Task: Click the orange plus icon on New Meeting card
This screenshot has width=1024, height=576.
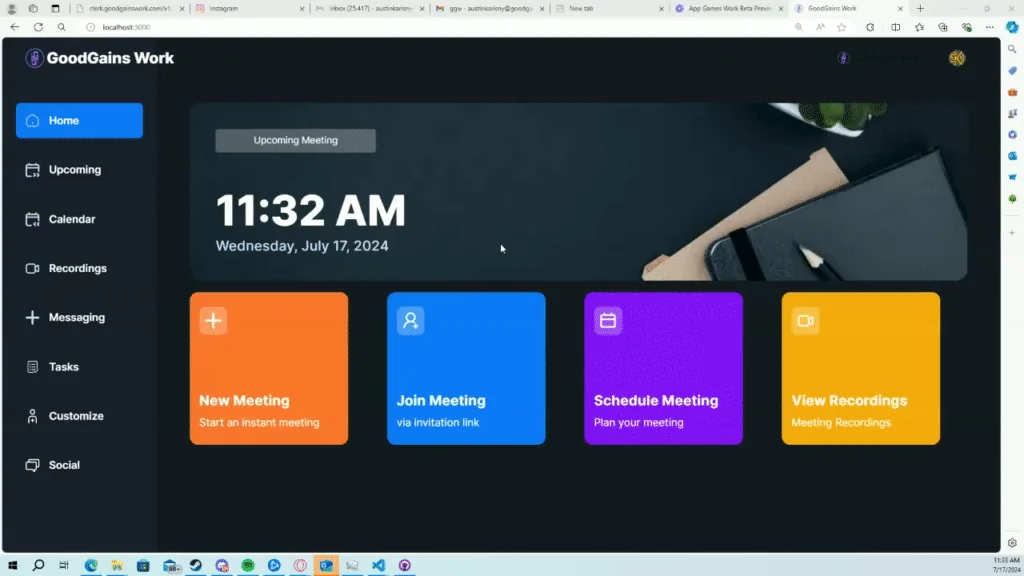Action: click(x=212, y=321)
